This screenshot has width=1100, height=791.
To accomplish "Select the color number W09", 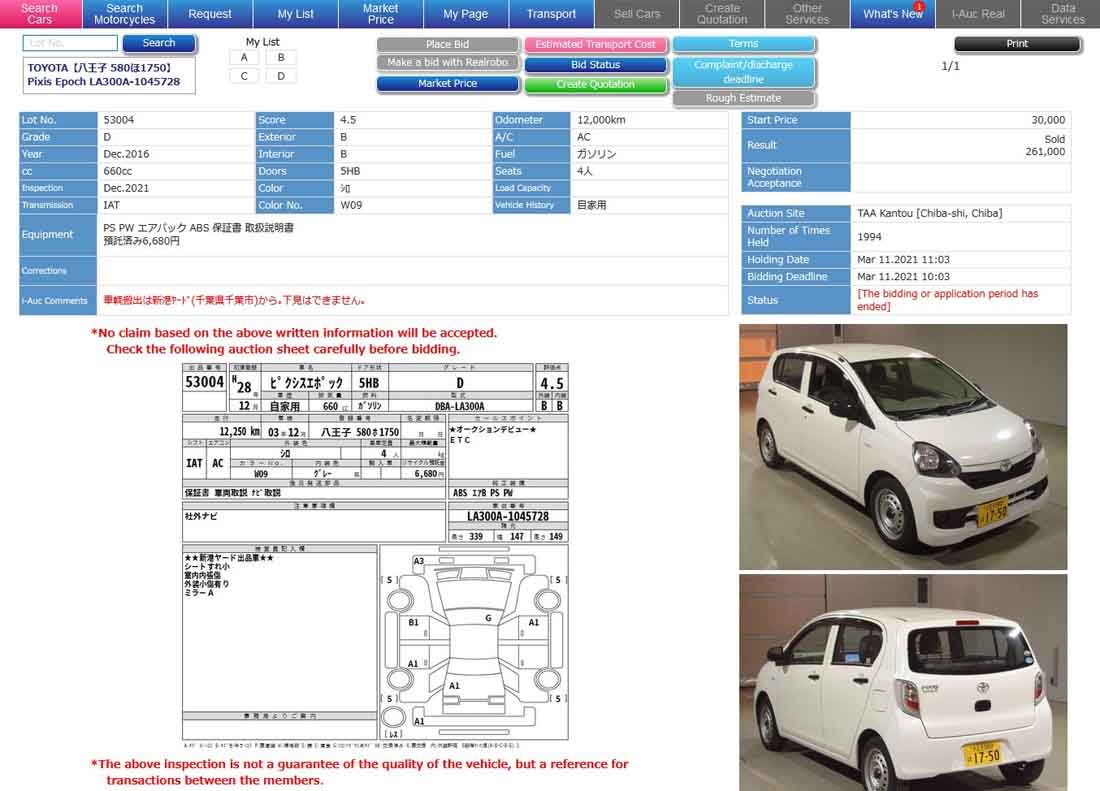I will click(351, 205).
